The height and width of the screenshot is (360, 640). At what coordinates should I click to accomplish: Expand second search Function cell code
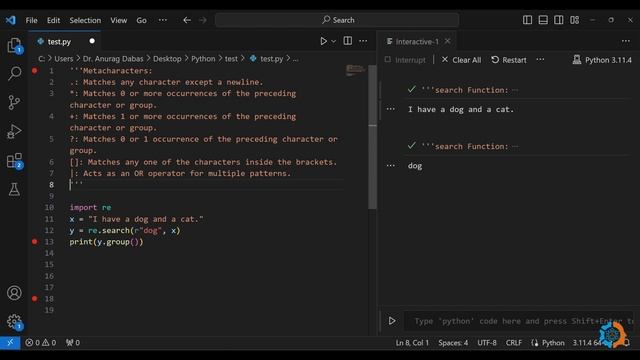point(516,147)
